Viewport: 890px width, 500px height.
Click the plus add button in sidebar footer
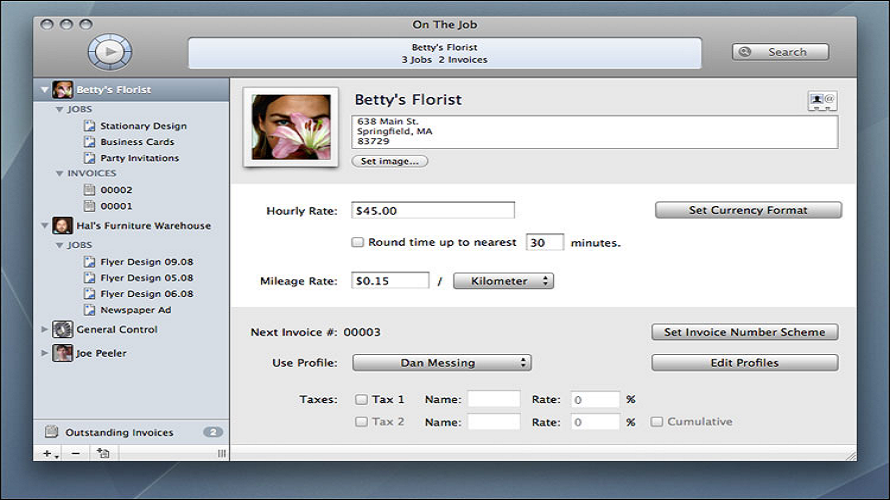(x=50, y=453)
